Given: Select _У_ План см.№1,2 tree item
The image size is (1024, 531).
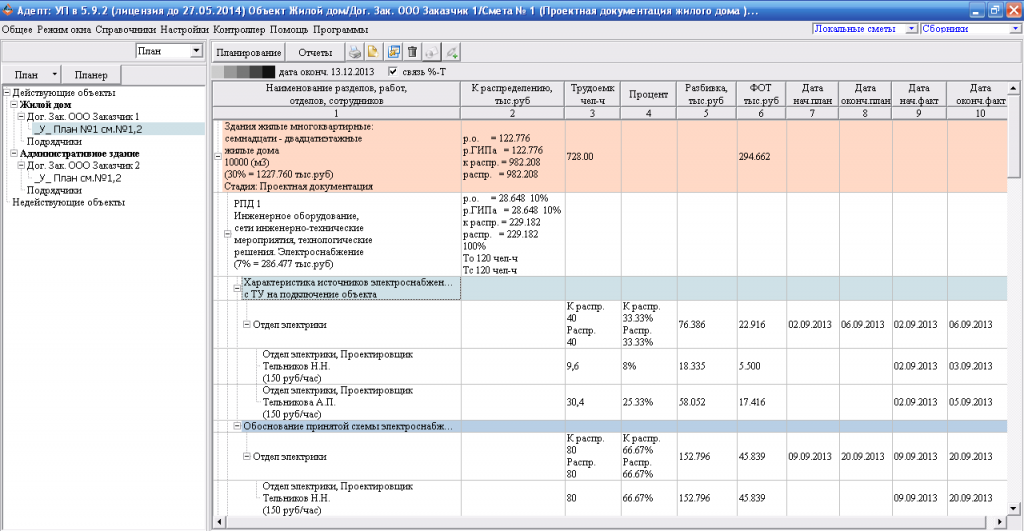Looking at the screenshot, I should pos(78,178).
